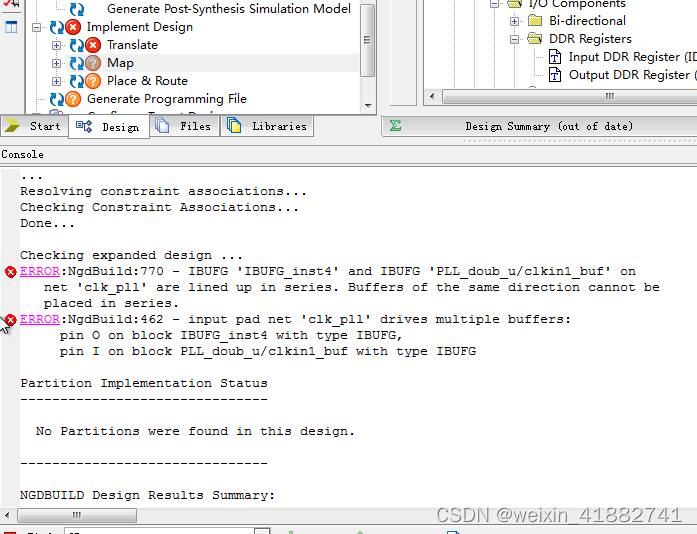Open the ERROR link for NgdBuild:770
Screen dimensions: 697x534
40,271
